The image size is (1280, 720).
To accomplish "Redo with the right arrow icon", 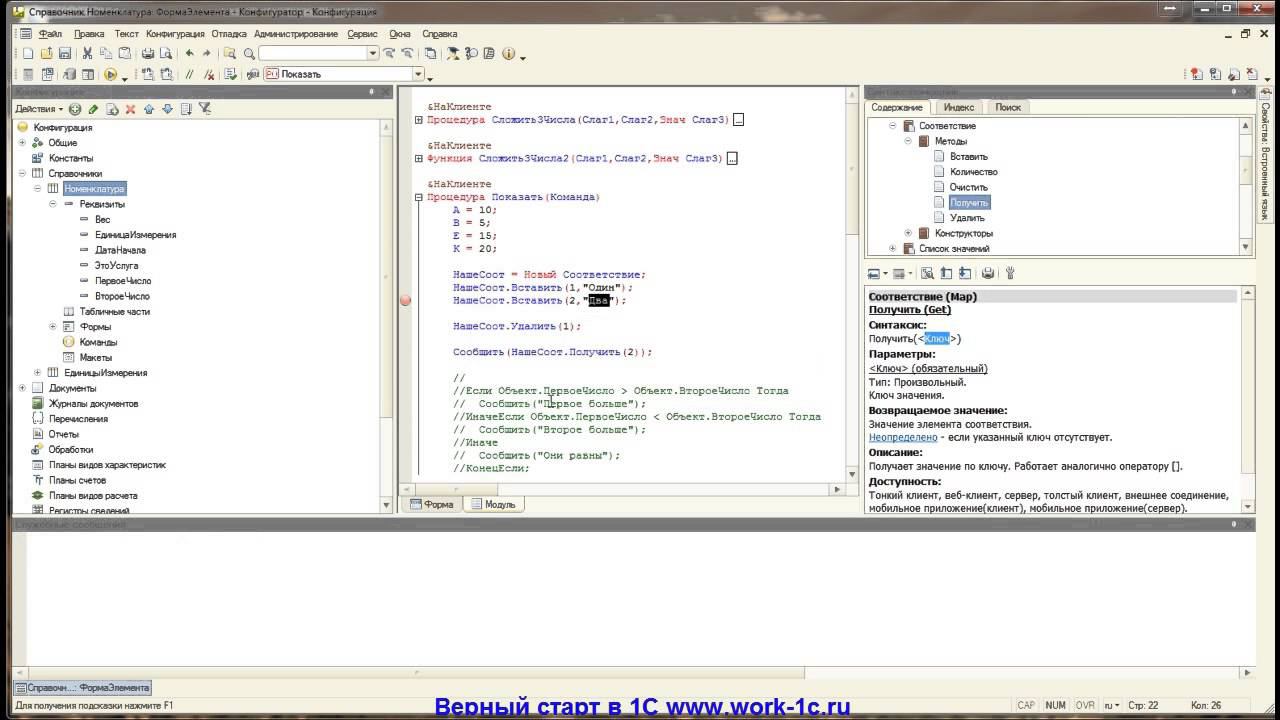I will 207,54.
